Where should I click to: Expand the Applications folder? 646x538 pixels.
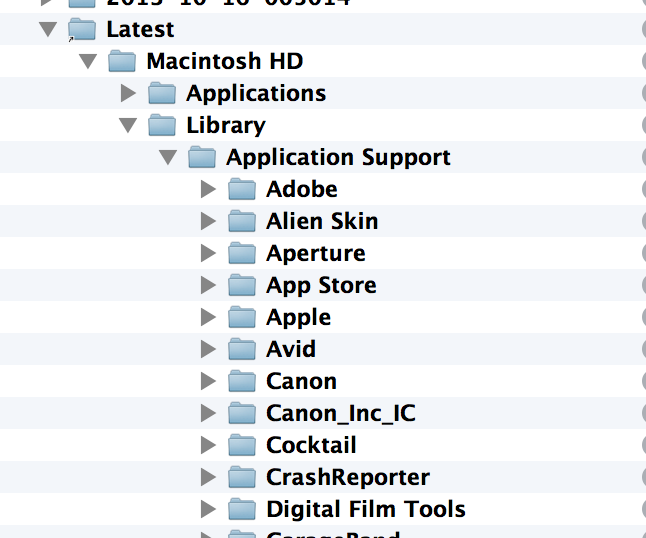pos(128,93)
